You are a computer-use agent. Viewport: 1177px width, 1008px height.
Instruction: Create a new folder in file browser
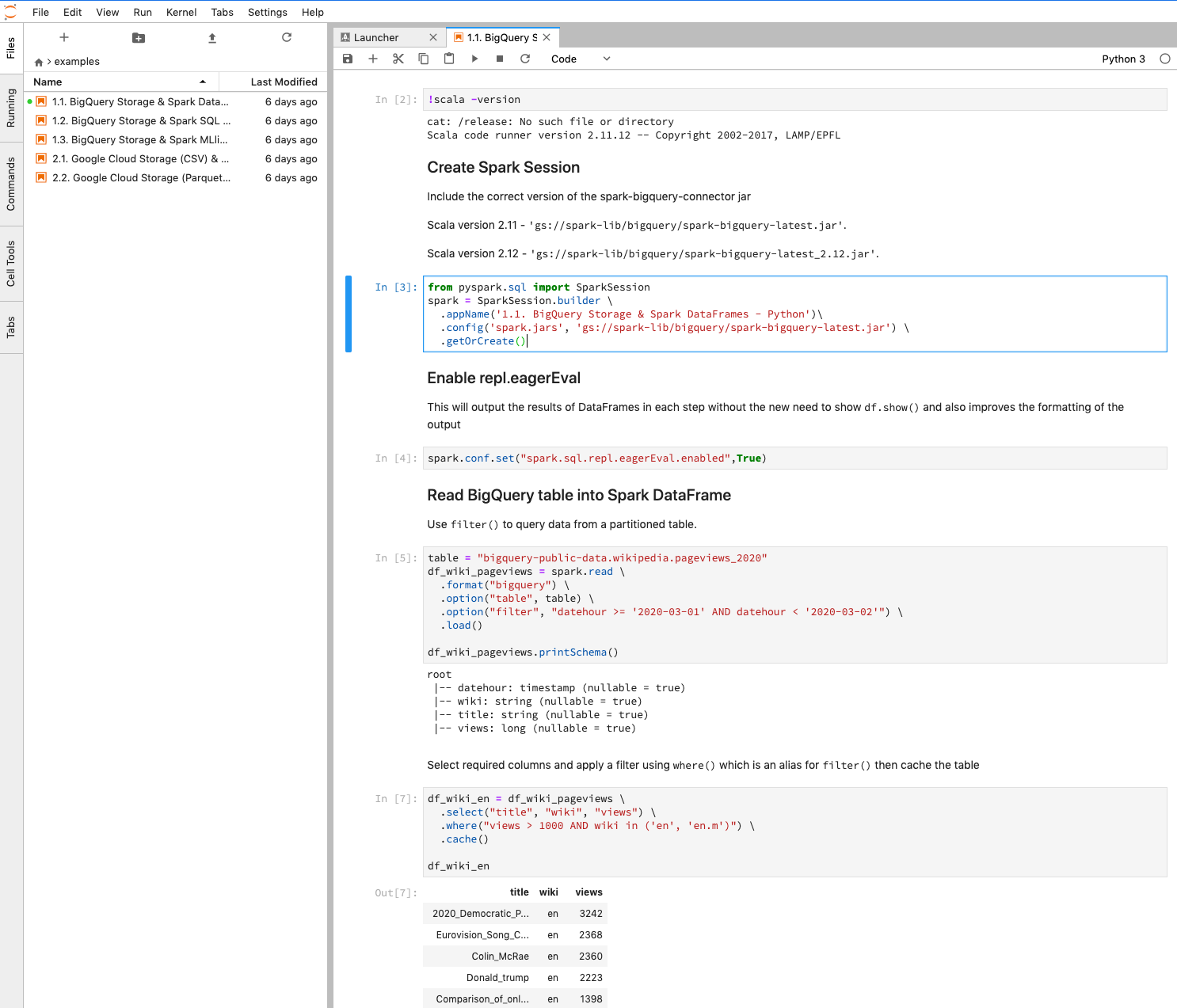pos(139,38)
